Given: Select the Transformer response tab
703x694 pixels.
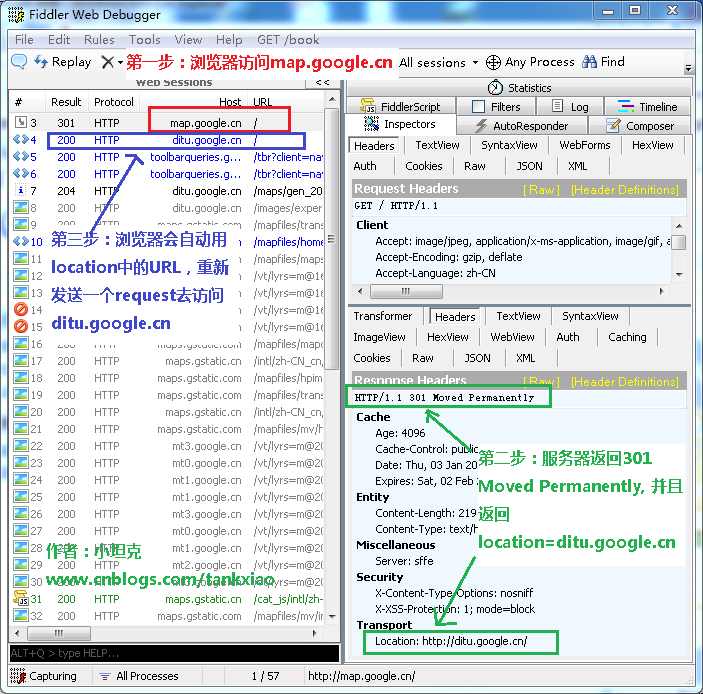Looking at the screenshot, I should (x=382, y=316).
